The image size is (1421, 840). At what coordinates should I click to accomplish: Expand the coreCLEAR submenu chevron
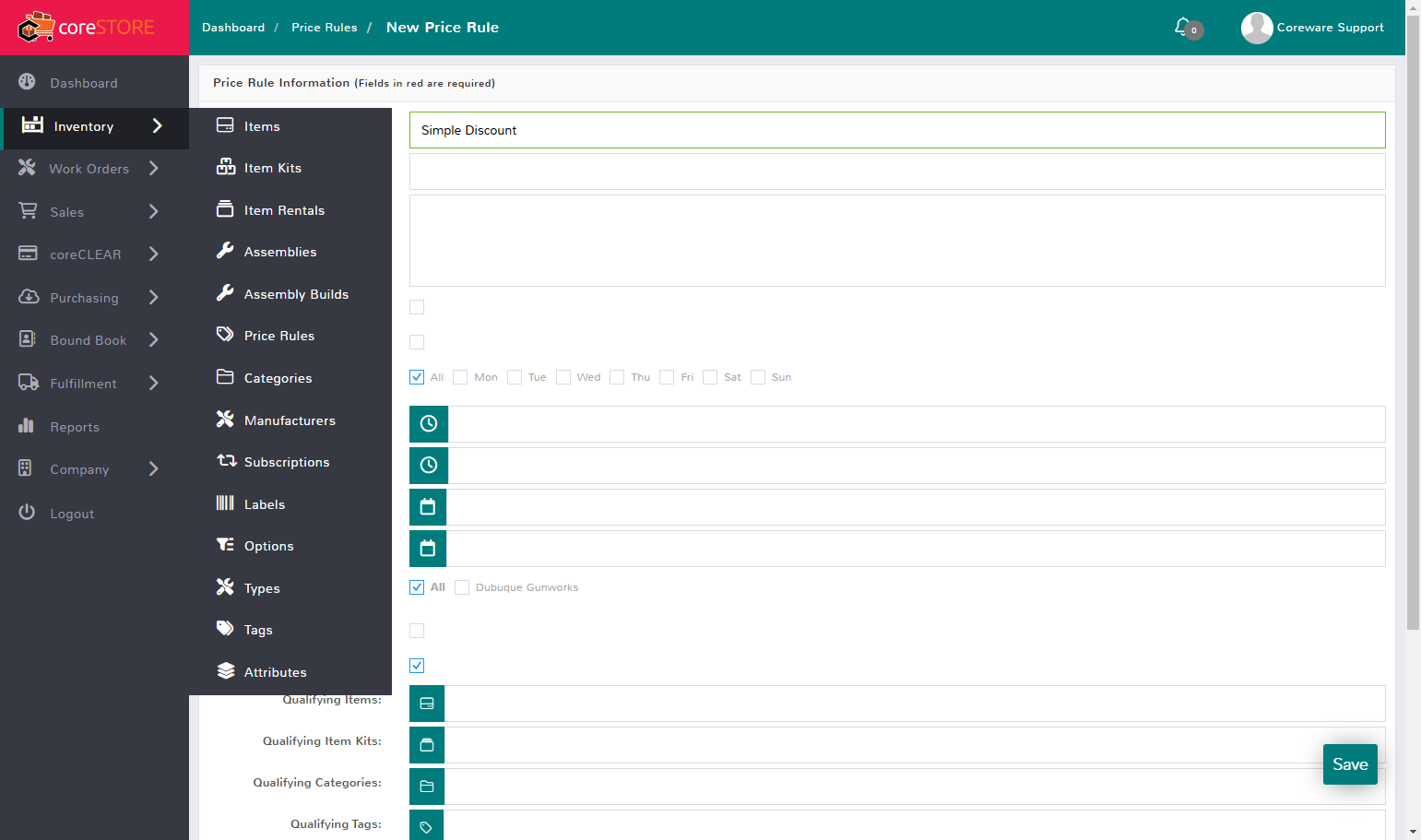click(x=154, y=254)
